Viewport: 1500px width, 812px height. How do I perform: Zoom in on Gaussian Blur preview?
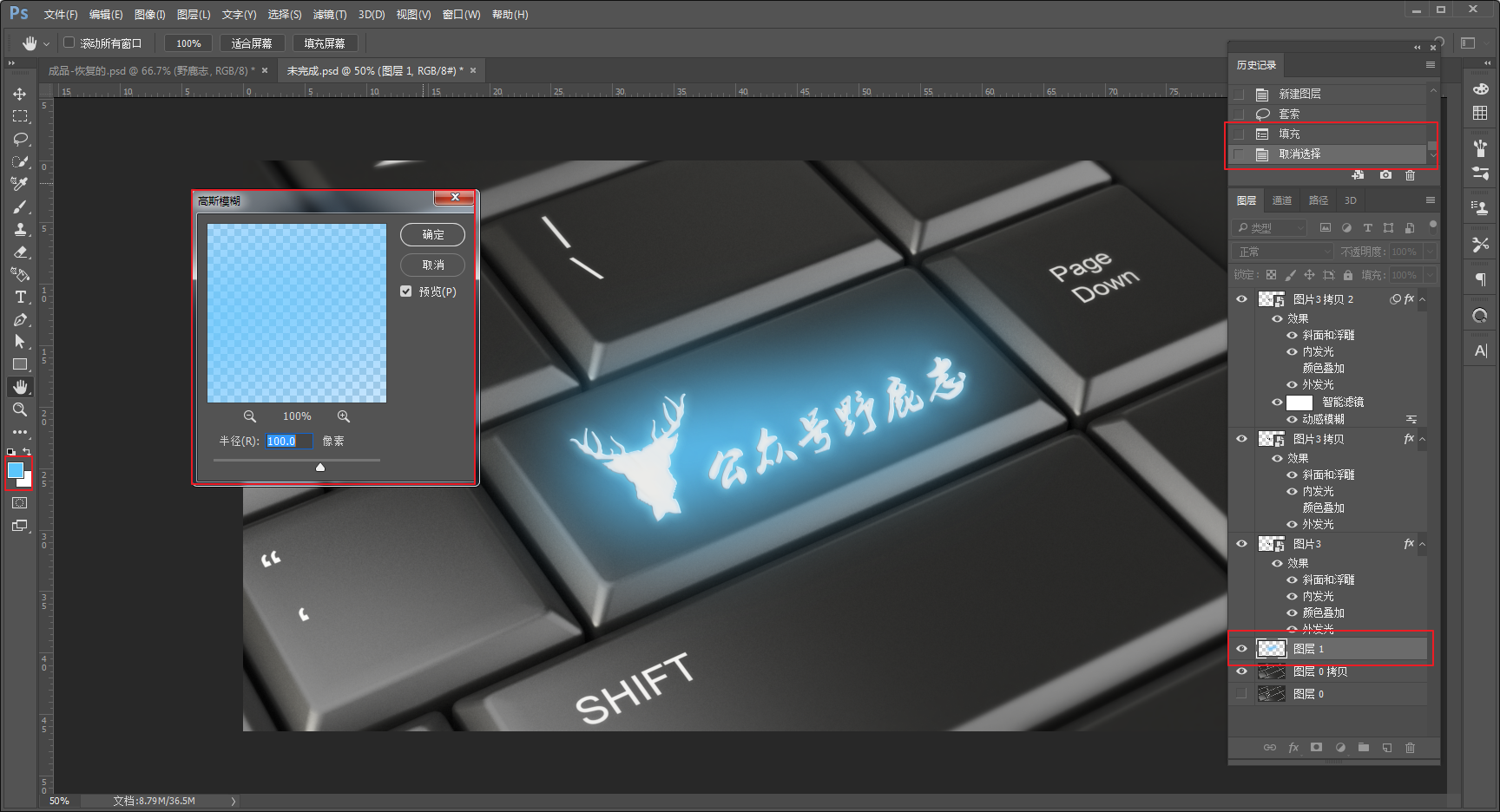[x=344, y=416]
